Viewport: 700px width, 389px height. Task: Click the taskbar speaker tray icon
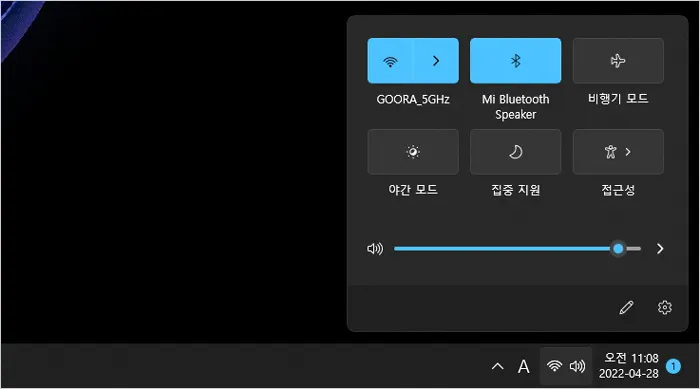click(577, 366)
